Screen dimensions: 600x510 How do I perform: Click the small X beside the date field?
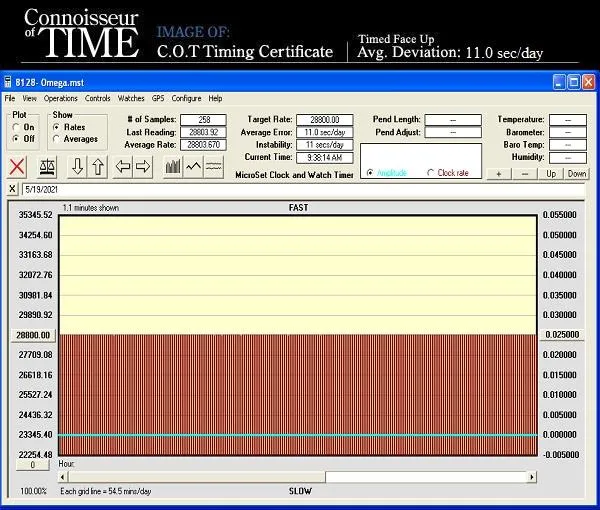coord(12,189)
